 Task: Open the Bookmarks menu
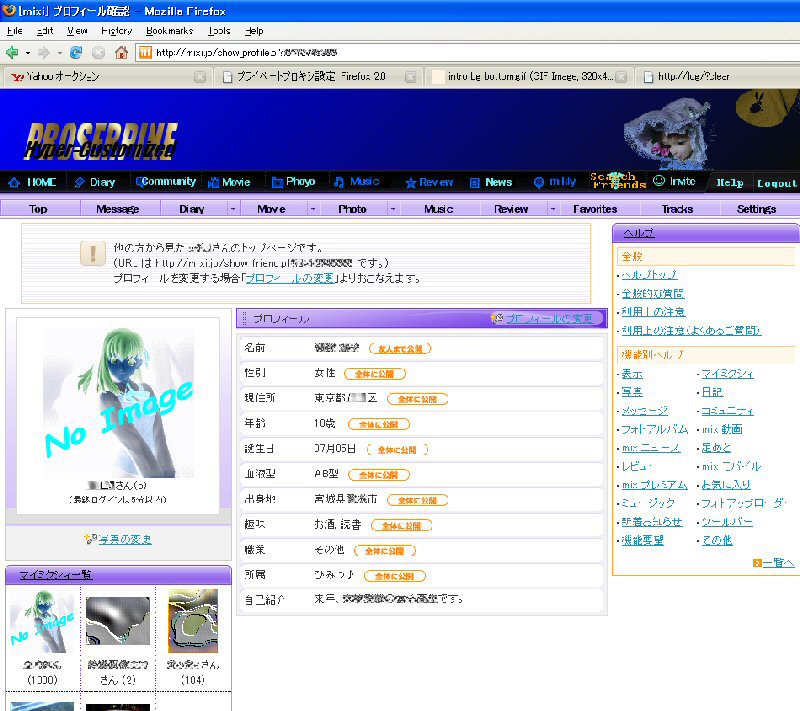point(169,31)
